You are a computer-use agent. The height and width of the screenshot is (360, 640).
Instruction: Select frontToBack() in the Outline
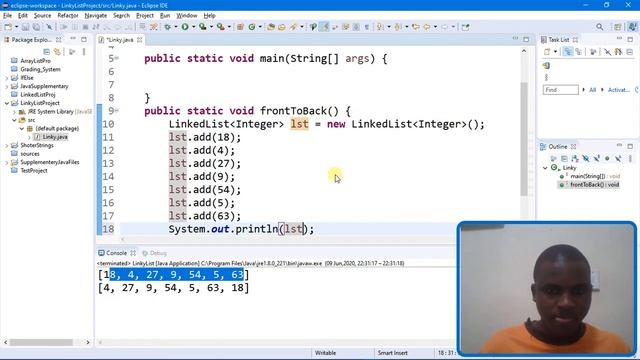(x=594, y=184)
